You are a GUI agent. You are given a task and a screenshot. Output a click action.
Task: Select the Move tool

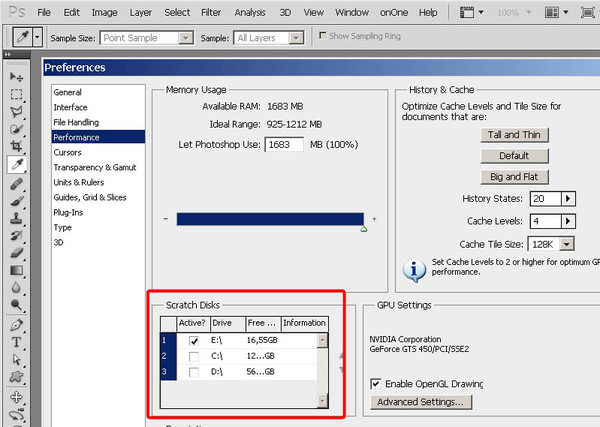click(x=16, y=77)
